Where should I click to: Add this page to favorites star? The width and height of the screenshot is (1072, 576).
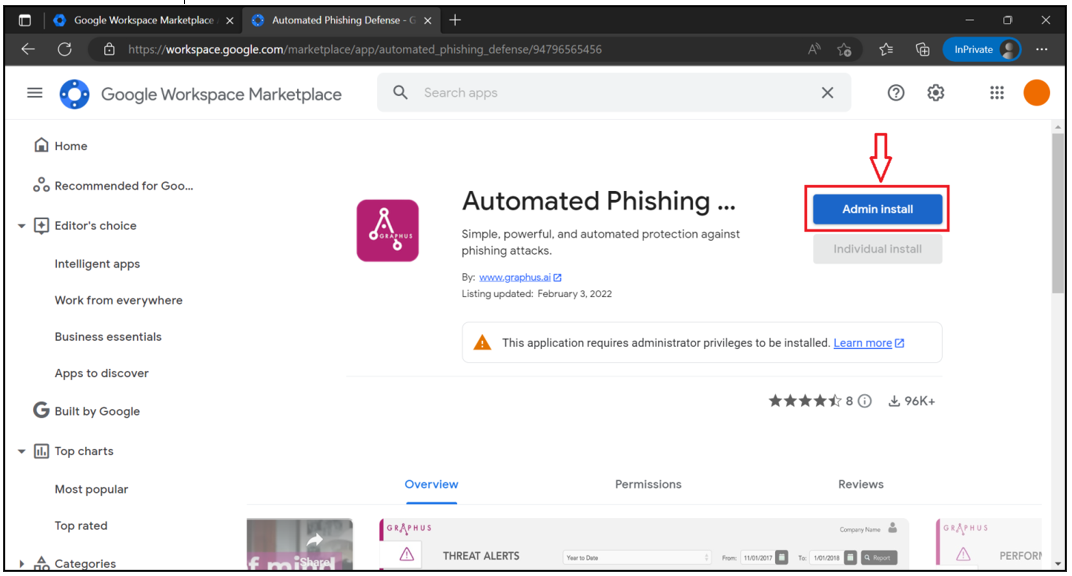point(844,49)
